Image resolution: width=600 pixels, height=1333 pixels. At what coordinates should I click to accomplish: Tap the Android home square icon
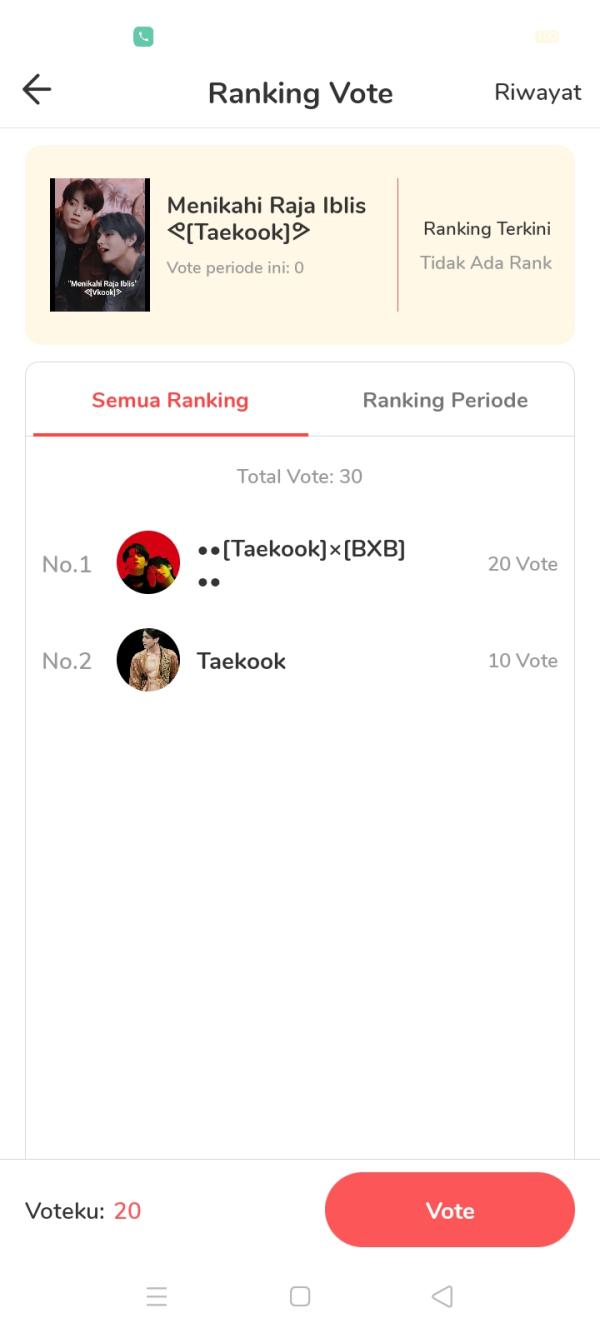point(300,1297)
